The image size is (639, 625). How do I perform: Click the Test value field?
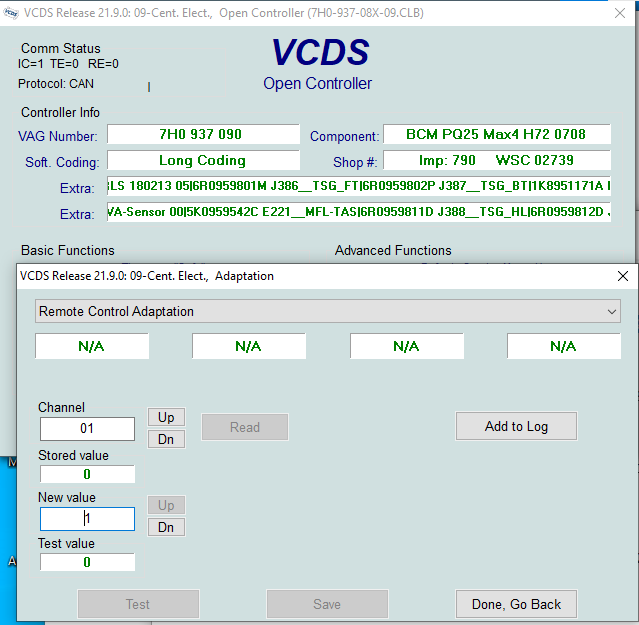coord(87,562)
